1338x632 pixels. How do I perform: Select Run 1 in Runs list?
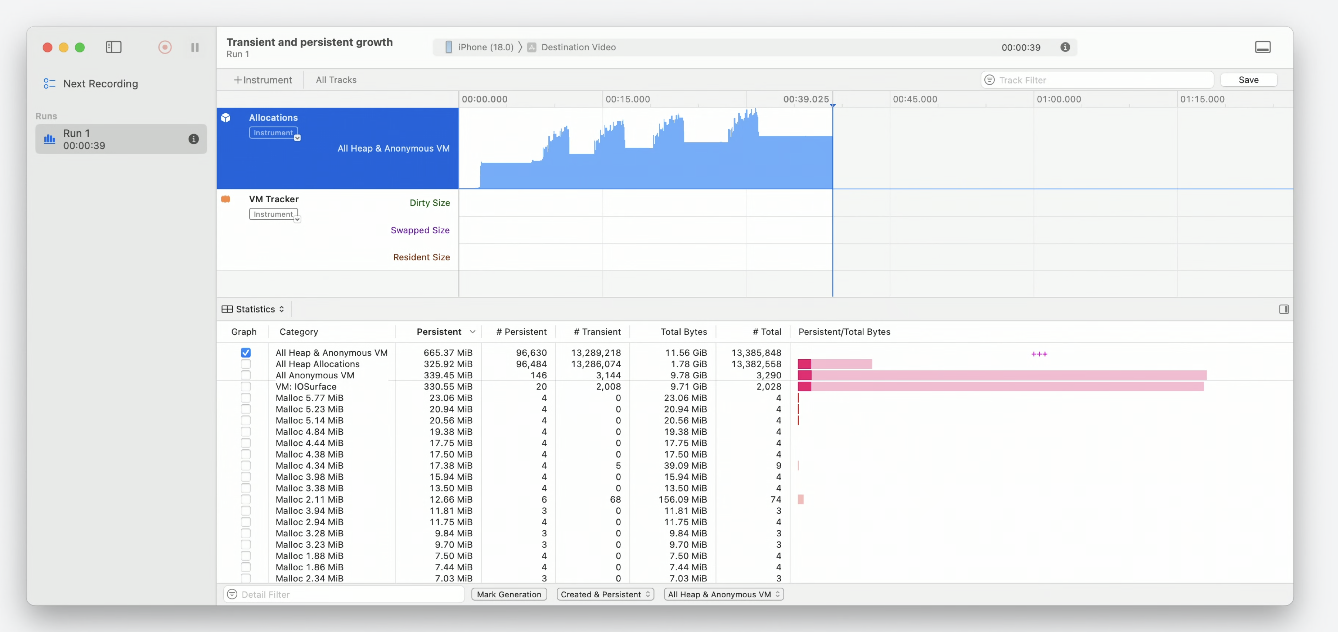121,139
